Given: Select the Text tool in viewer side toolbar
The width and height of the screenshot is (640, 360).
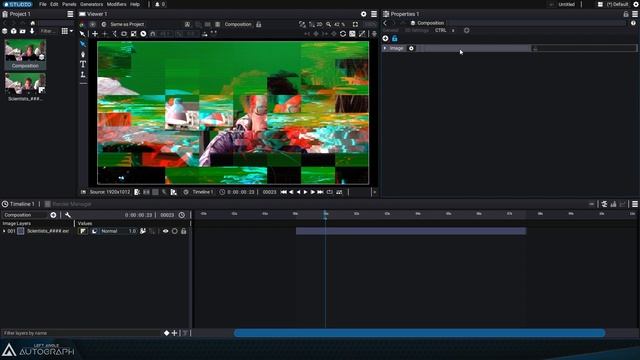Looking at the screenshot, I should click(x=83, y=64).
